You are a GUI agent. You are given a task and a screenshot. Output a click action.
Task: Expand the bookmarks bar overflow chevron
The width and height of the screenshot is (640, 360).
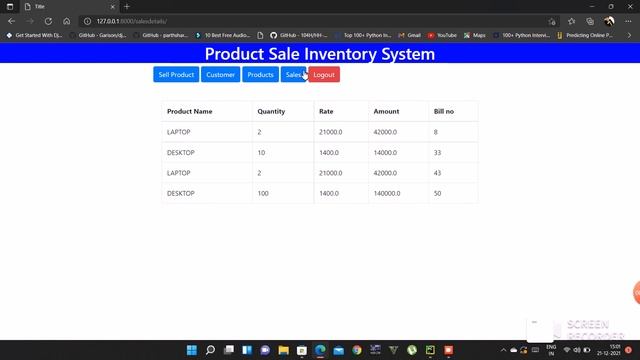(x=629, y=36)
